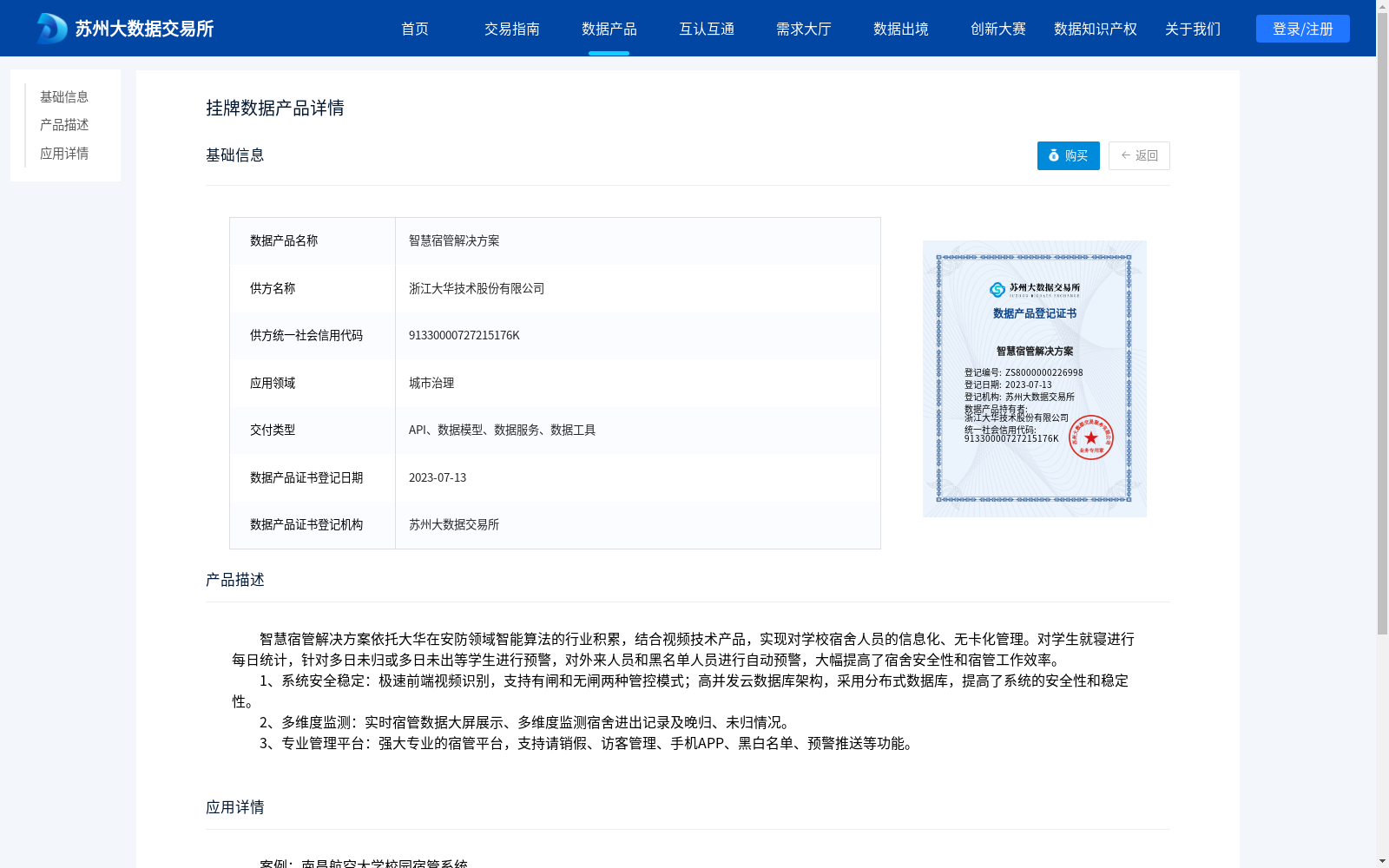The height and width of the screenshot is (868, 1389).
Task: Open the 数据知识产权 section
Action: (x=1095, y=29)
